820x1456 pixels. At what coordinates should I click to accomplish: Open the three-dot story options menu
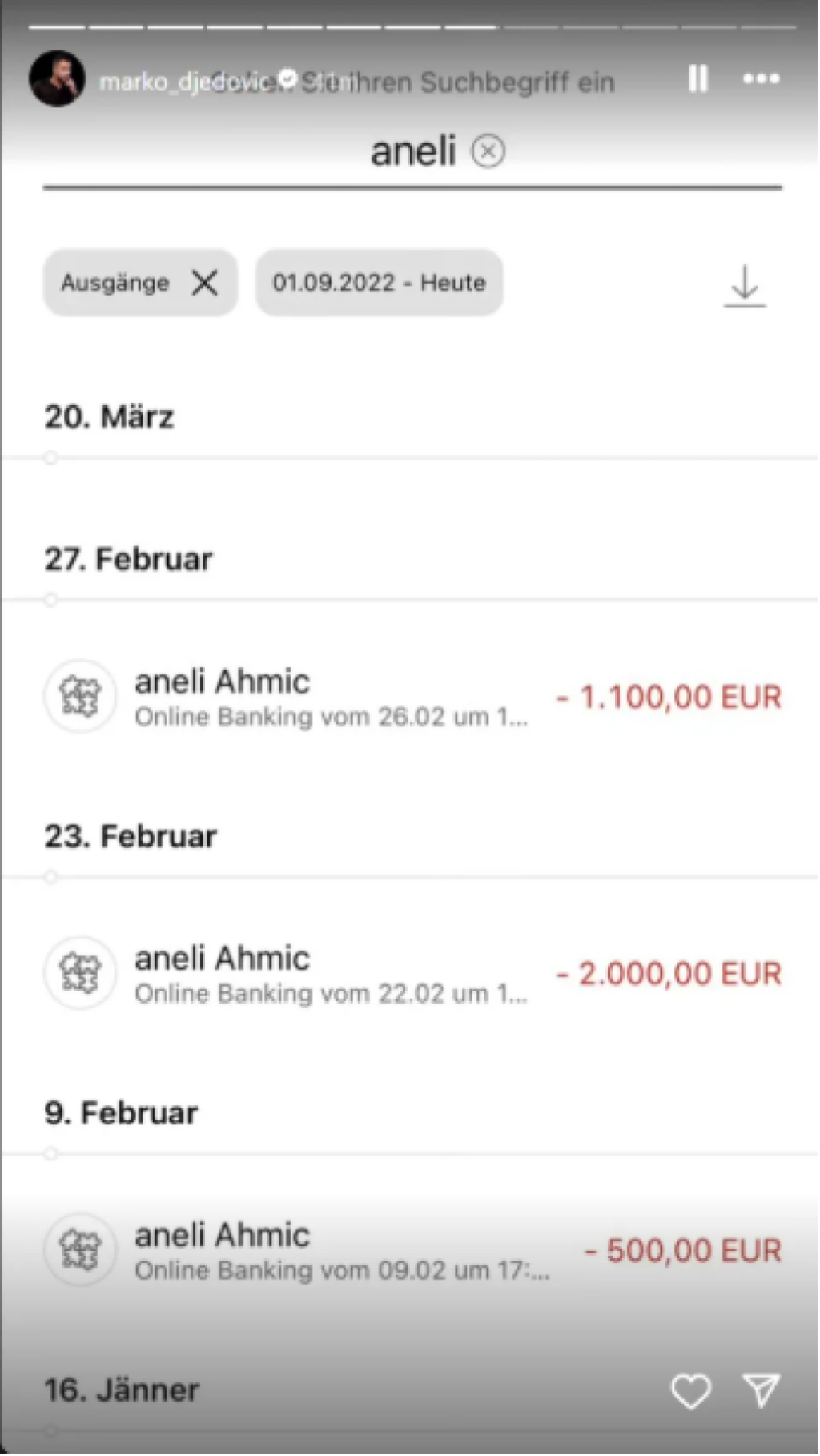click(x=761, y=78)
